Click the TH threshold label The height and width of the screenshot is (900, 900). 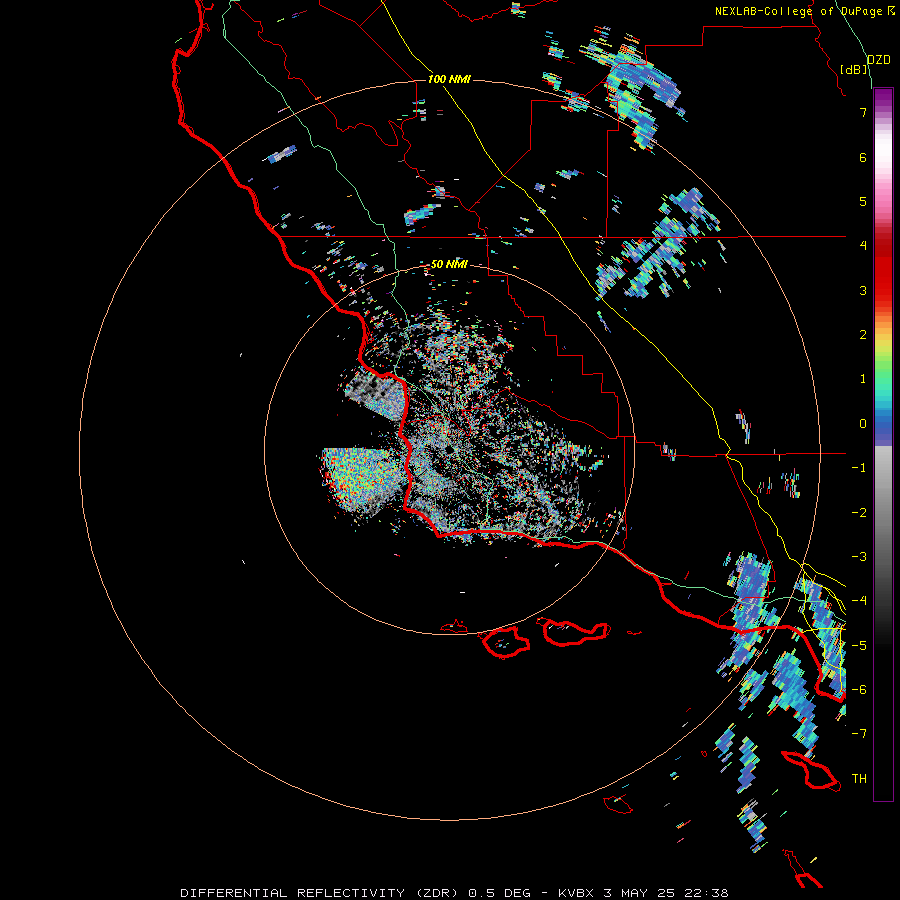click(859, 779)
